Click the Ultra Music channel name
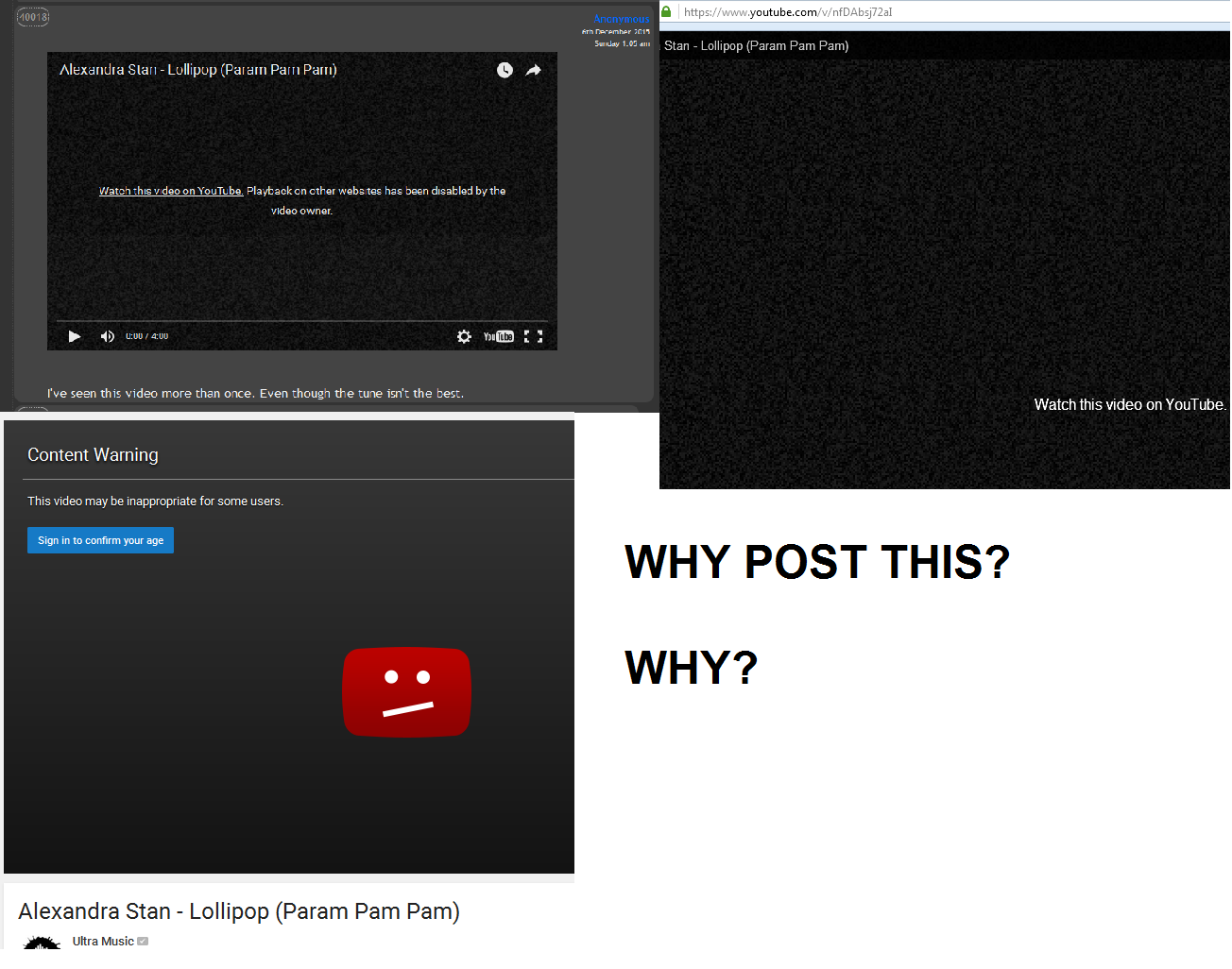This screenshot has width=1232, height=969. coord(103,942)
